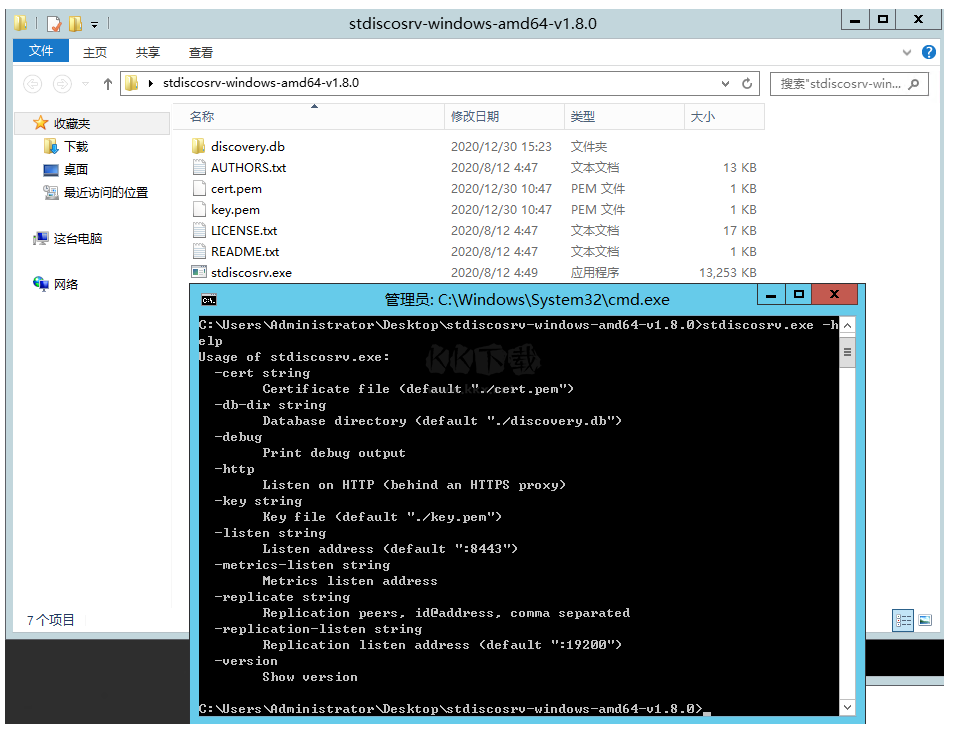Click the cert.pem file icon
964x732 pixels.
click(198, 188)
